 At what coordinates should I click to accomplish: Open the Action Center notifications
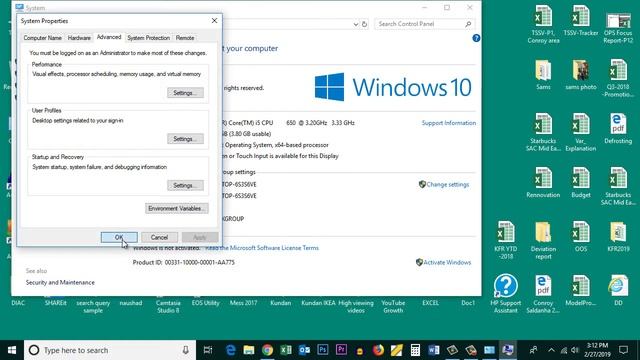click(623, 350)
